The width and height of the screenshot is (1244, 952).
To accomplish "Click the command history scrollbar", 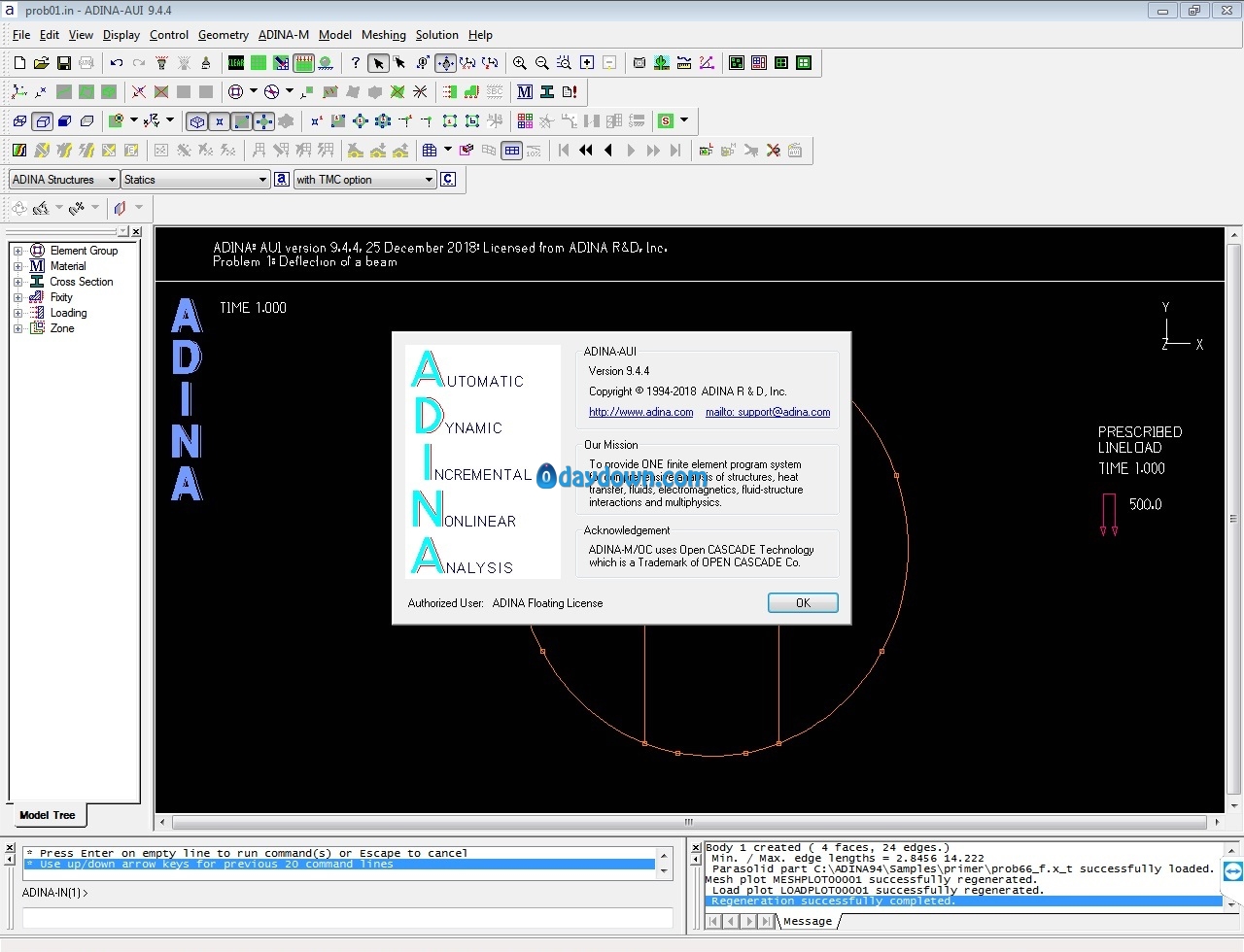I will [x=665, y=864].
